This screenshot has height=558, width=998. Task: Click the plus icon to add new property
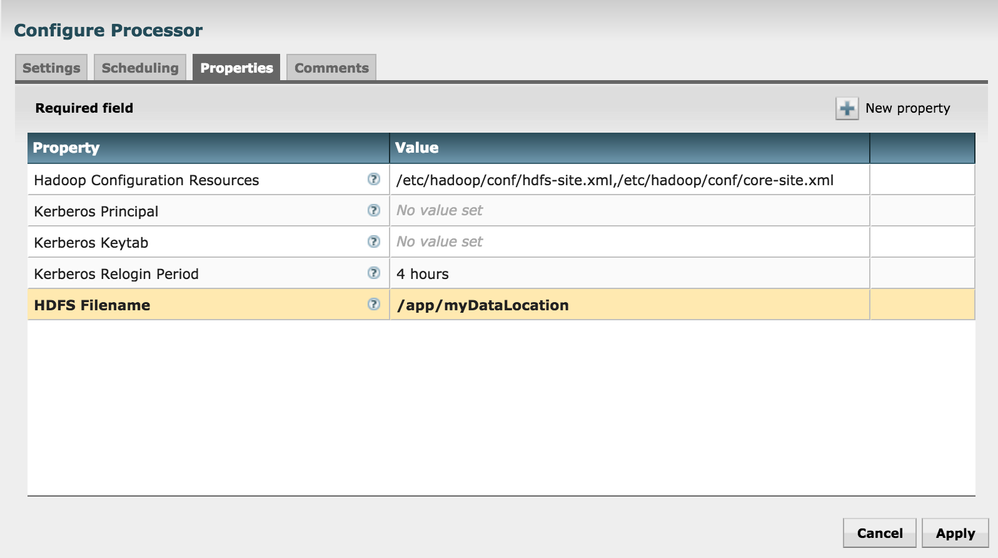[847, 109]
